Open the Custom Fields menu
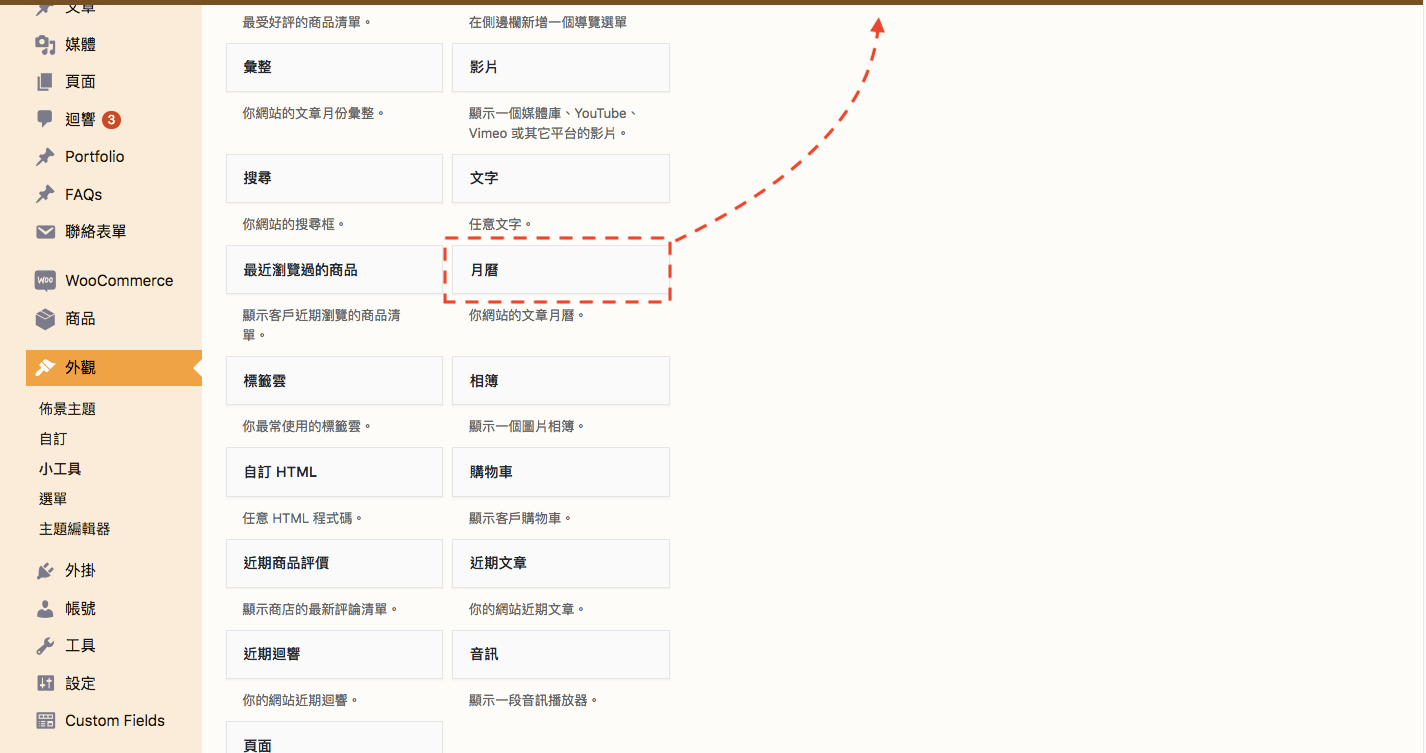 [114, 721]
